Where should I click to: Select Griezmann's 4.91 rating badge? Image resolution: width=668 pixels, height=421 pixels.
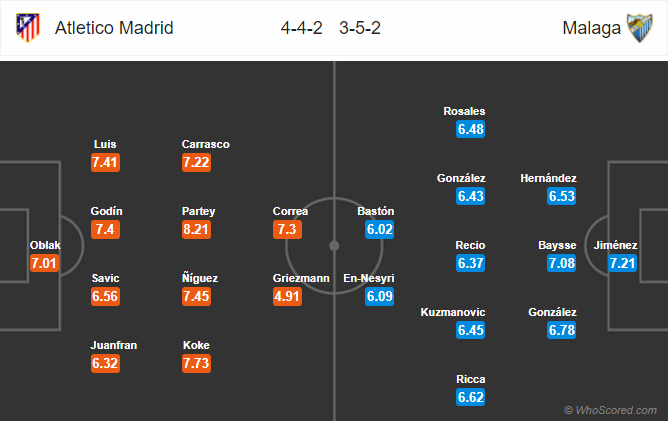tap(288, 296)
